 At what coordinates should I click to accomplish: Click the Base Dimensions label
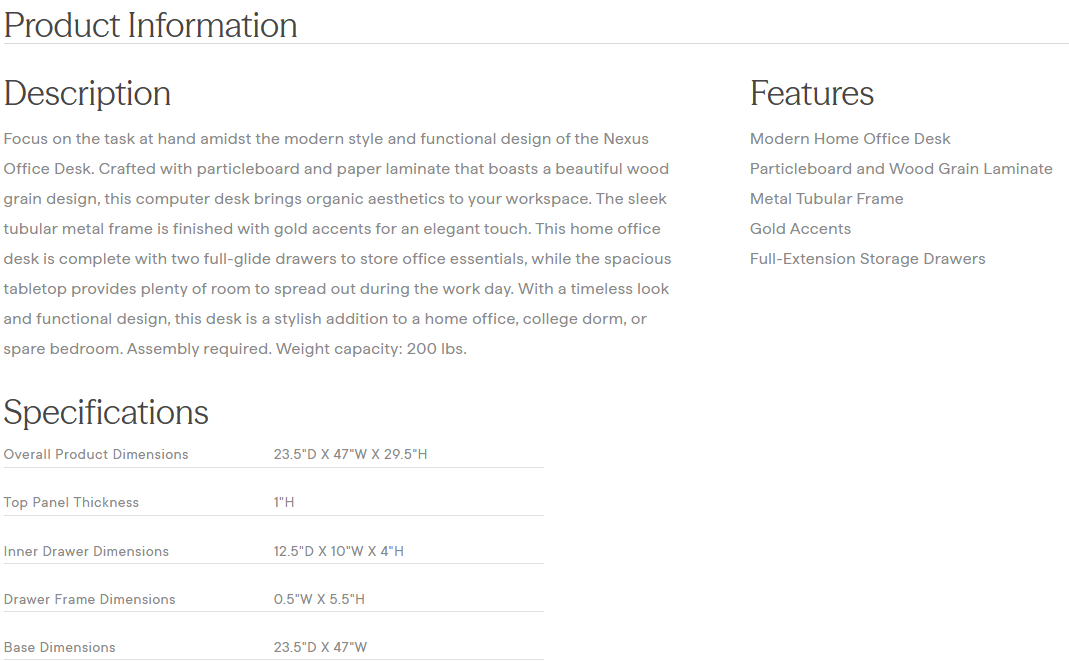tap(59, 647)
